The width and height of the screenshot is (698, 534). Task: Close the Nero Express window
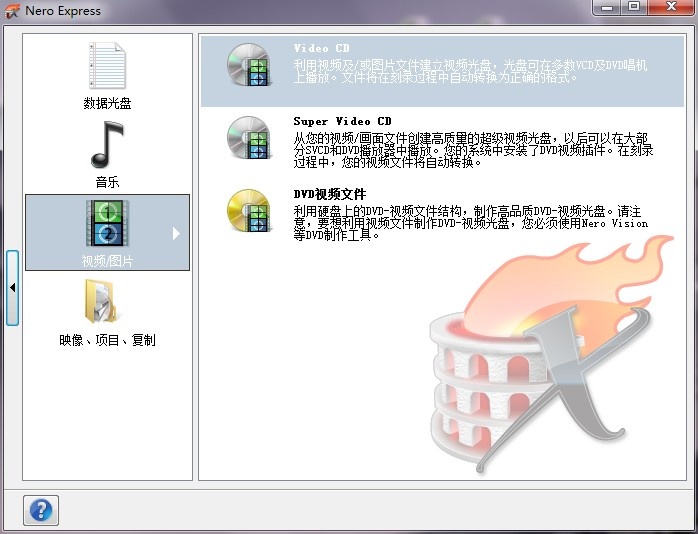(671, 7)
